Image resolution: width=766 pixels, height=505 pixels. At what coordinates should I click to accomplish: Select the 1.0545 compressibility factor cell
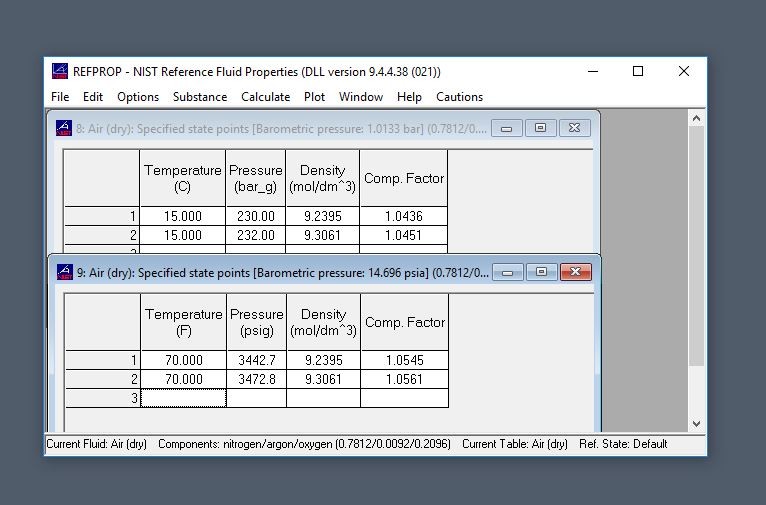(404, 360)
